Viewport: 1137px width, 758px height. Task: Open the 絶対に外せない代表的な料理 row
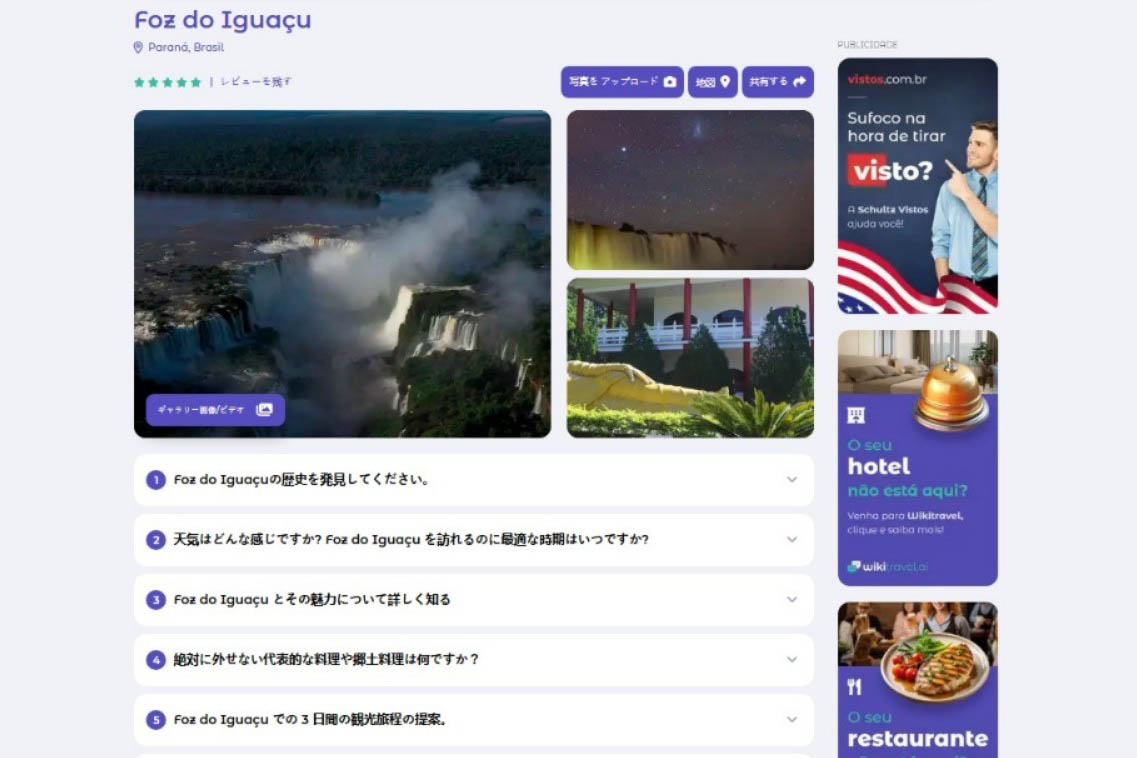(x=474, y=659)
